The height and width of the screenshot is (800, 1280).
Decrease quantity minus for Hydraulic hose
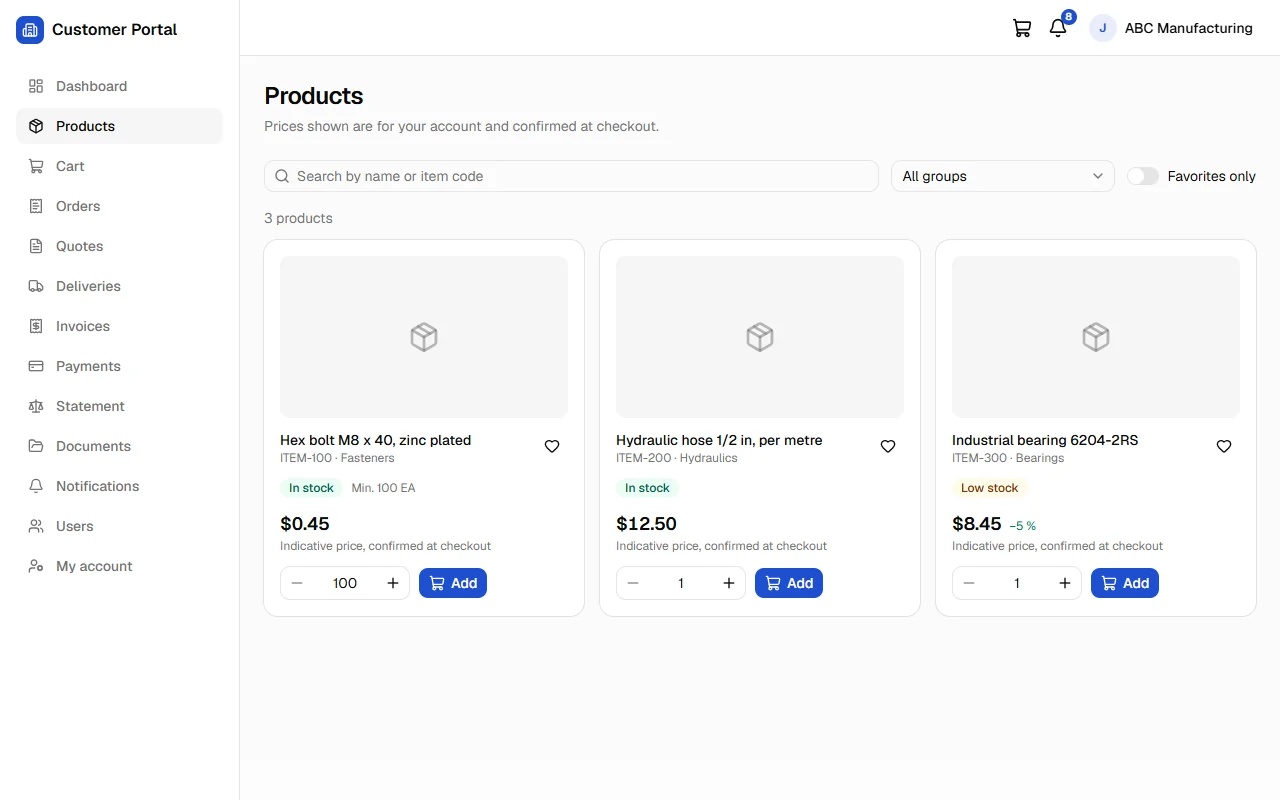tap(633, 583)
